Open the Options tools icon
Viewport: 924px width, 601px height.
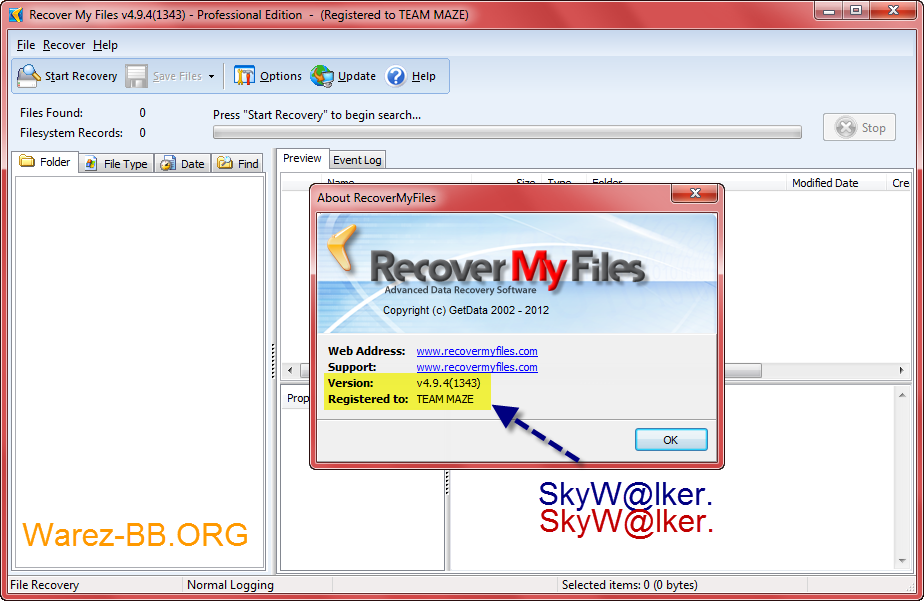[244, 76]
